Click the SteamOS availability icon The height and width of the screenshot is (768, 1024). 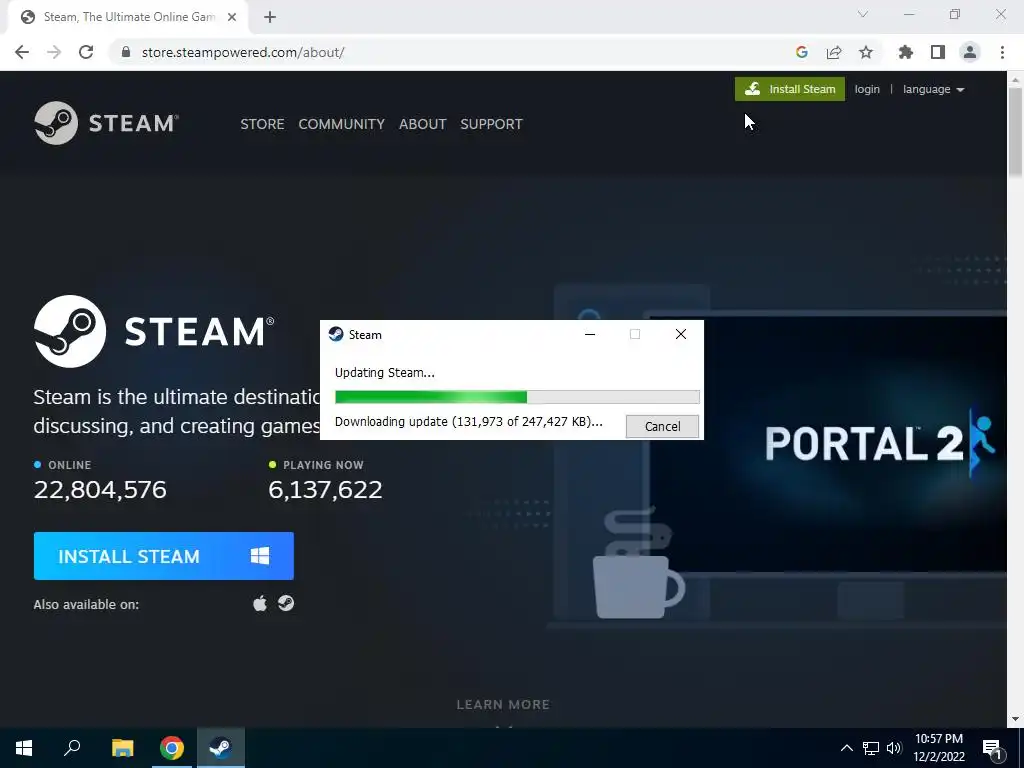coord(286,603)
